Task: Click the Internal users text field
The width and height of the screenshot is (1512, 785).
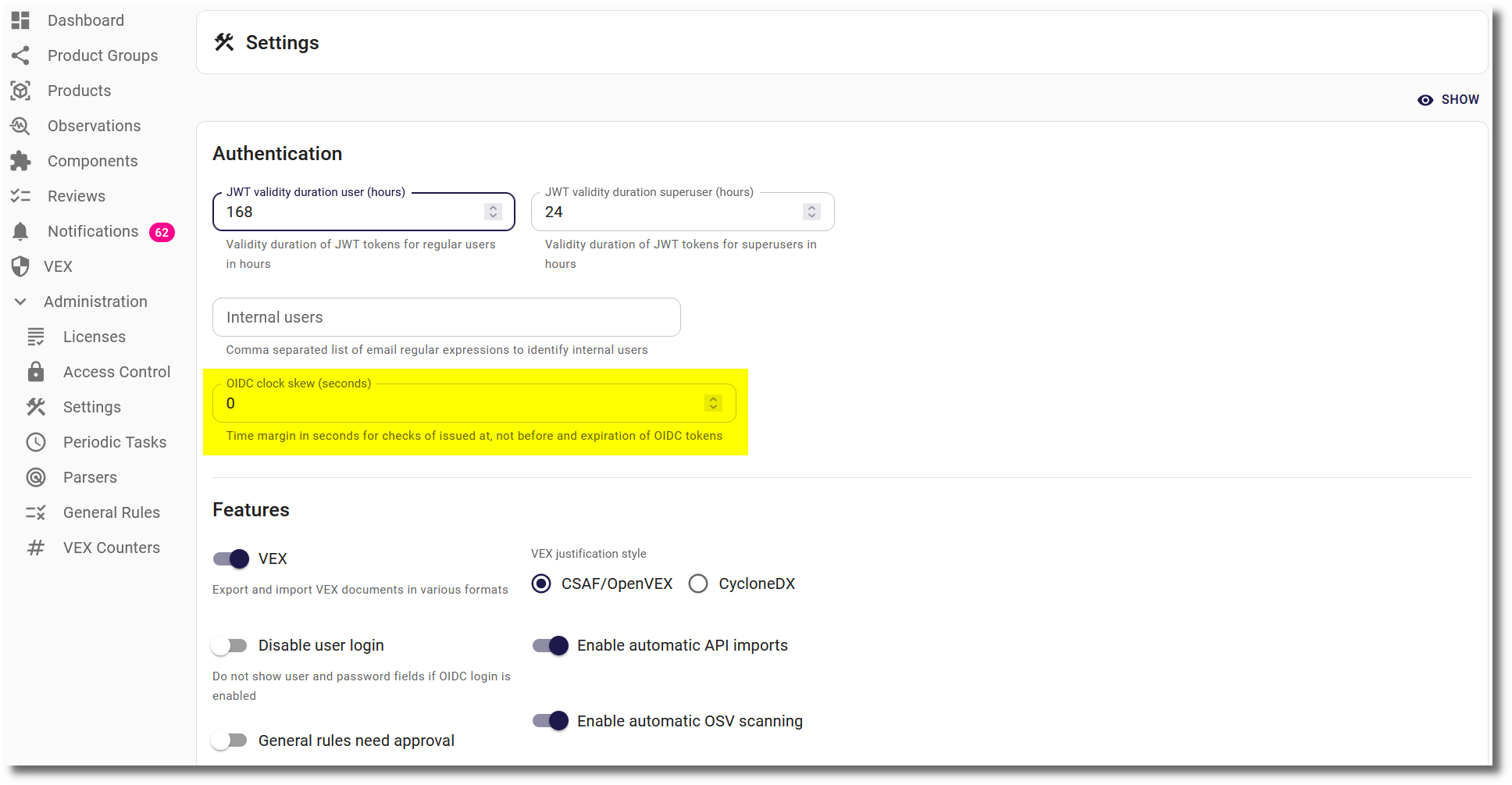Action: 446,317
